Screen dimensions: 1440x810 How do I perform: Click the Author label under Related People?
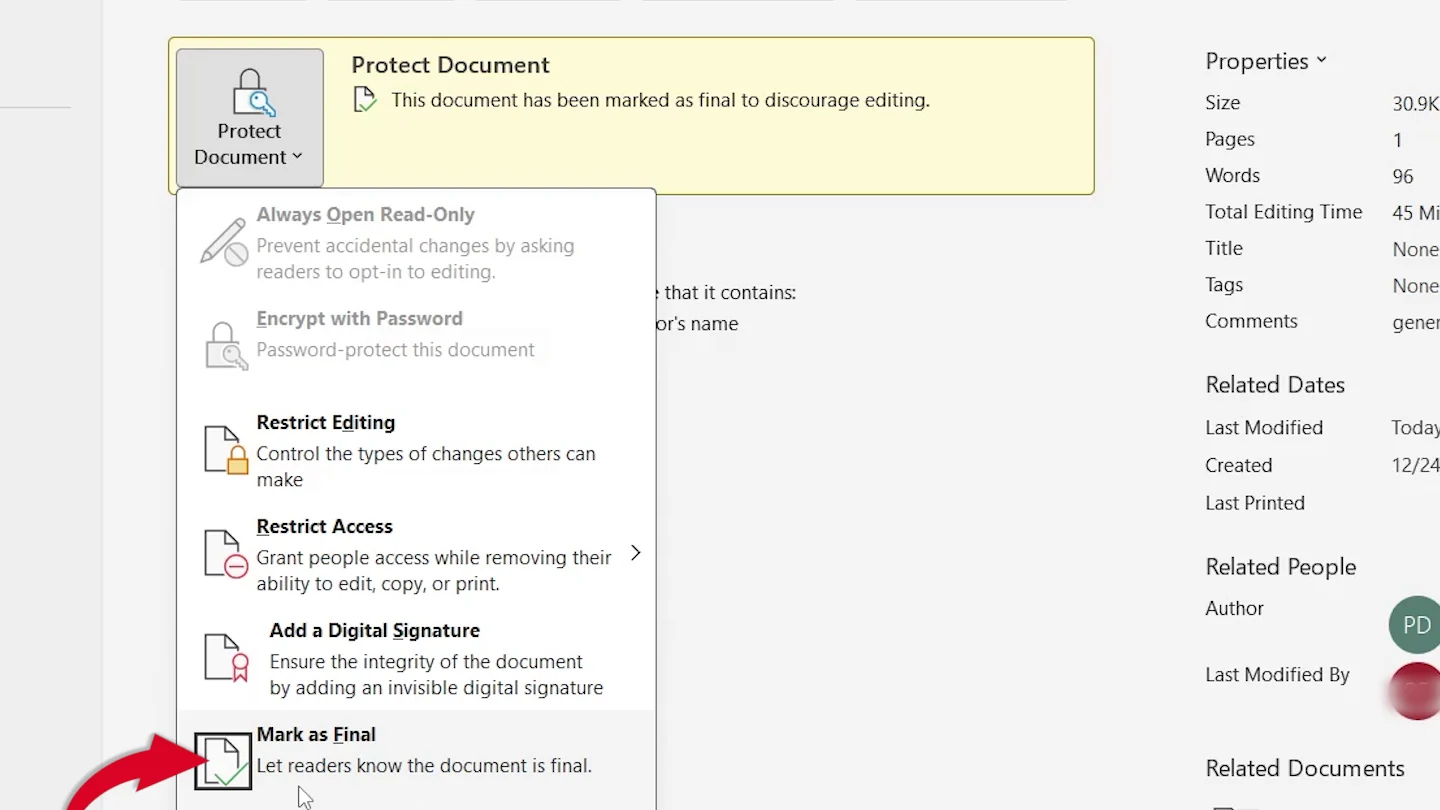tap(1234, 608)
